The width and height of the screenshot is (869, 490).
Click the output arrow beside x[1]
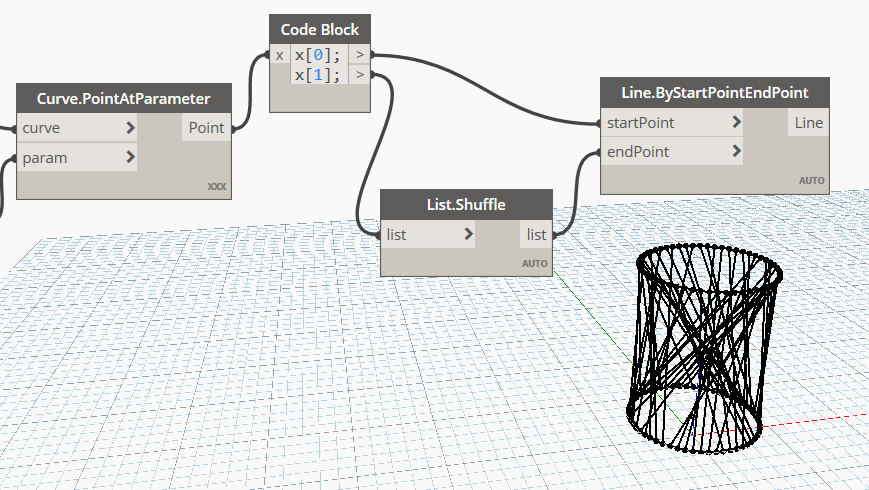tap(360, 75)
